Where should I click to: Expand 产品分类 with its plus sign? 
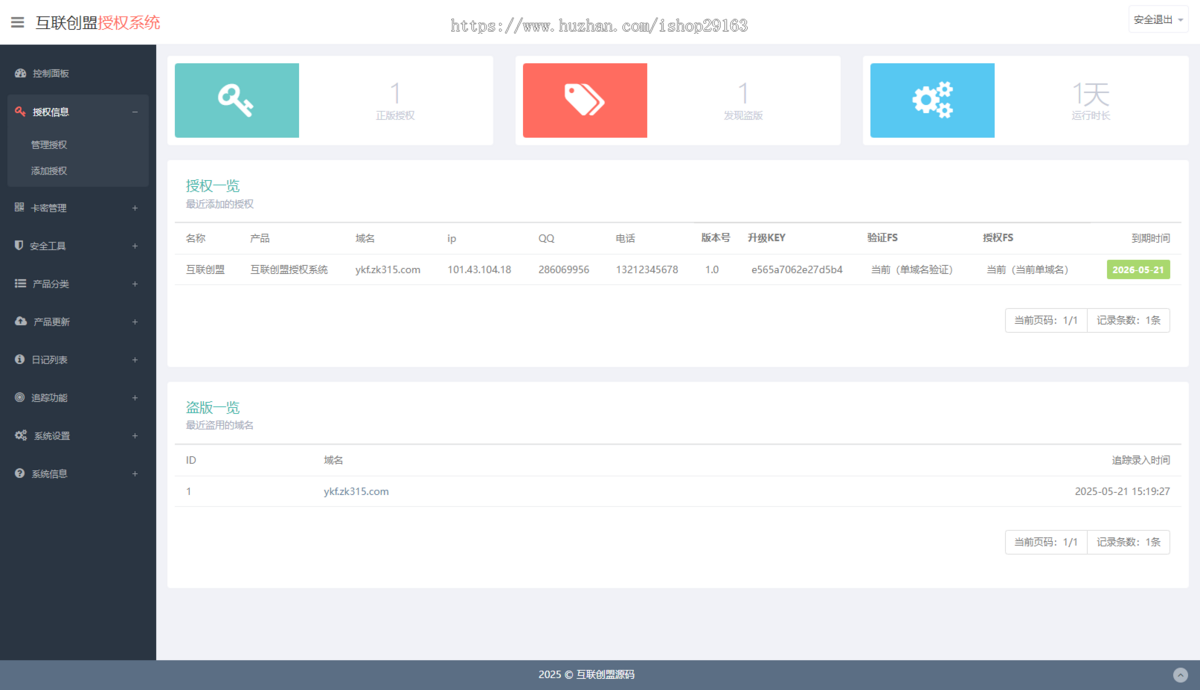click(x=135, y=284)
